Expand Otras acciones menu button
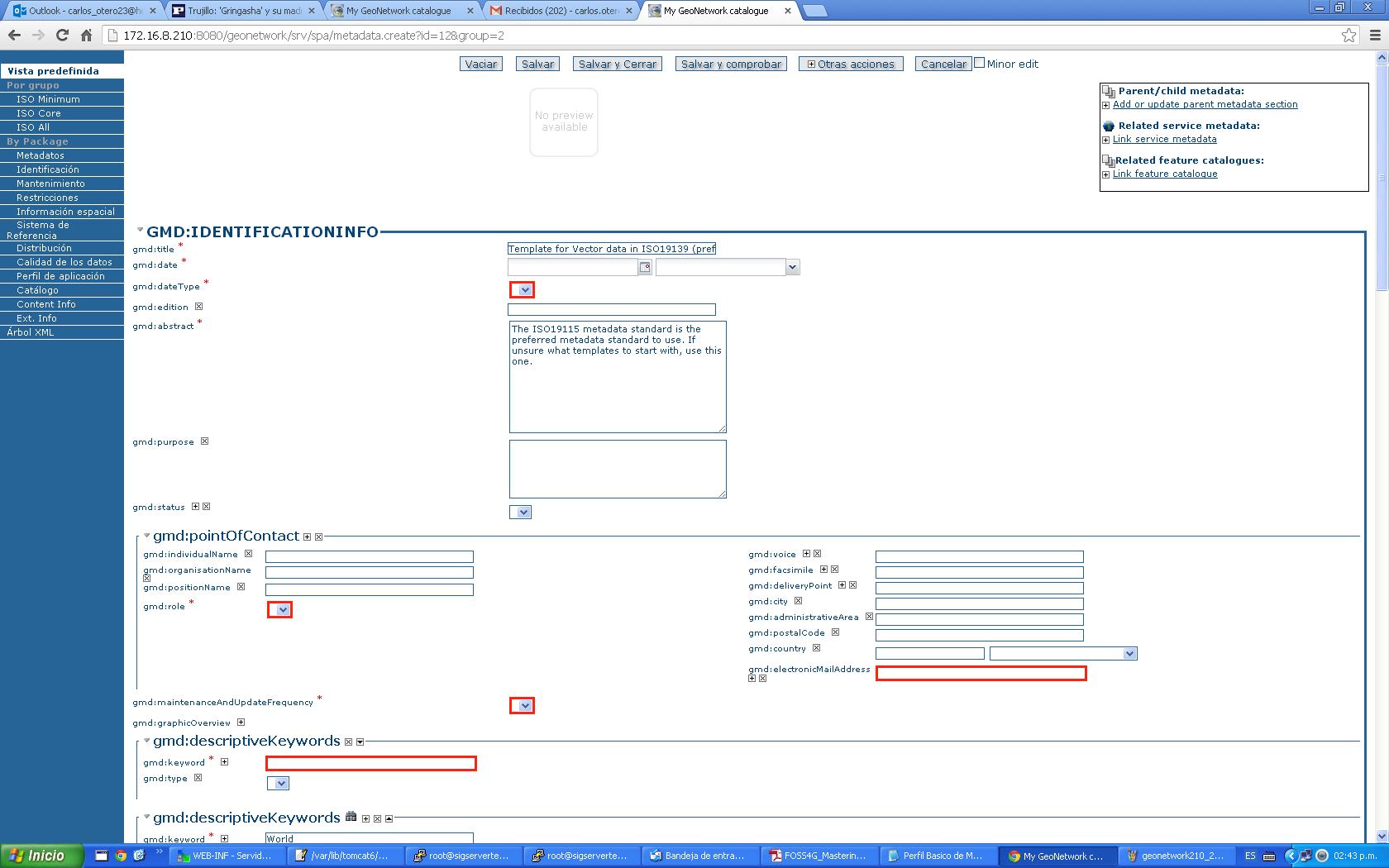The height and width of the screenshot is (868, 1389). point(851,64)
